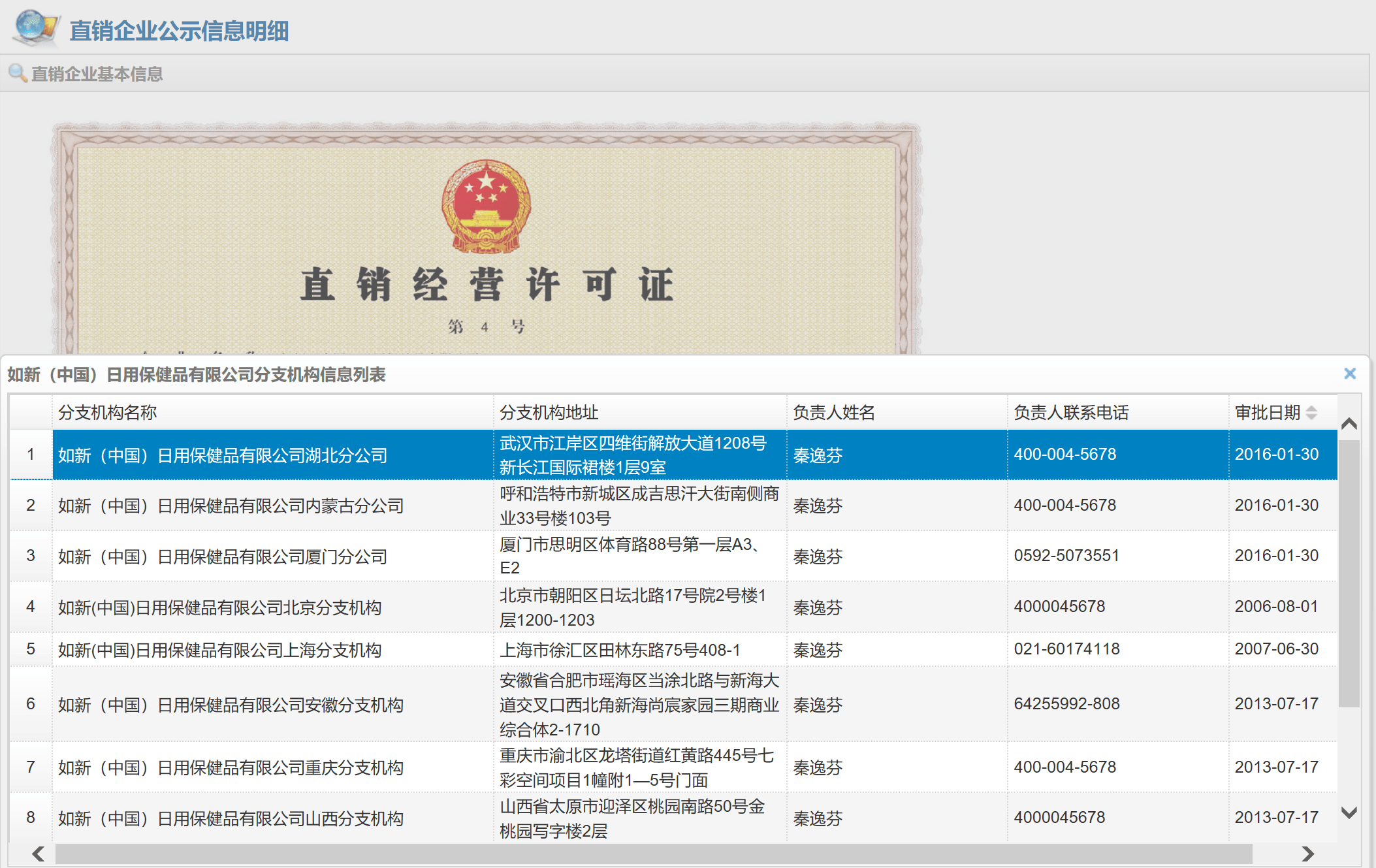The image size is (1376, 868).
Task: Select the 山西分支机构 row
Action: 673,818
